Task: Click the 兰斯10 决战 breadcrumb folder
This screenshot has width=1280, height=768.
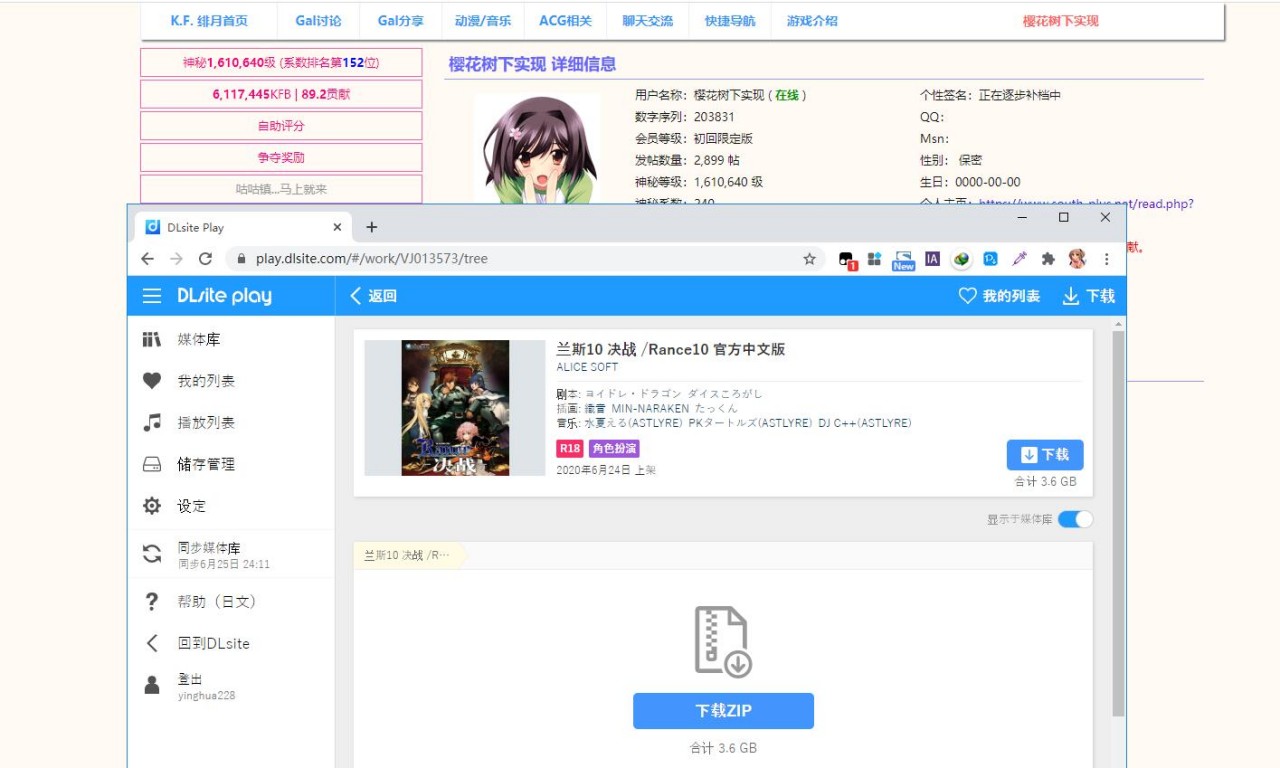Action: tap(406, 555)
